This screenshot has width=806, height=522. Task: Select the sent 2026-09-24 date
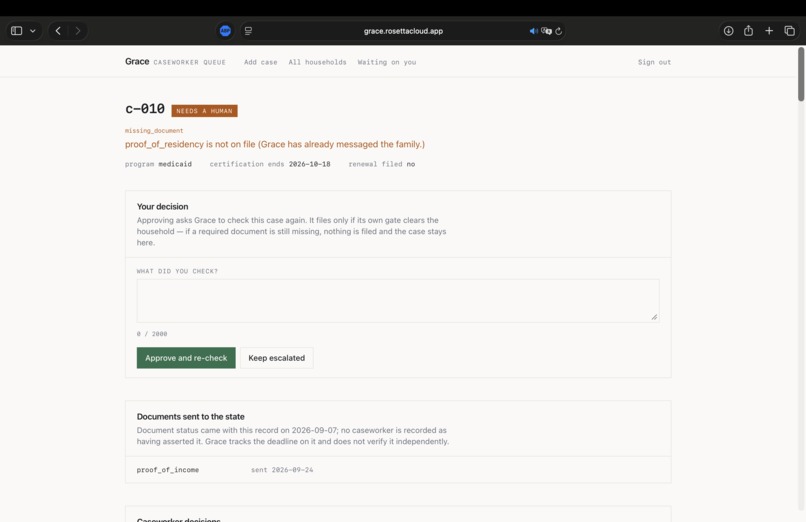(x=282, y=470)
